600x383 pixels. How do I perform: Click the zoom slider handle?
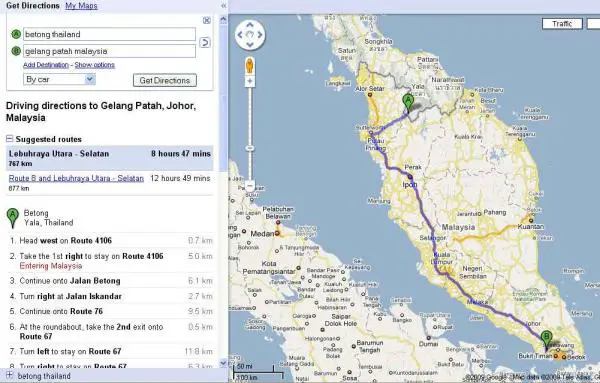[x=250, y=148]
